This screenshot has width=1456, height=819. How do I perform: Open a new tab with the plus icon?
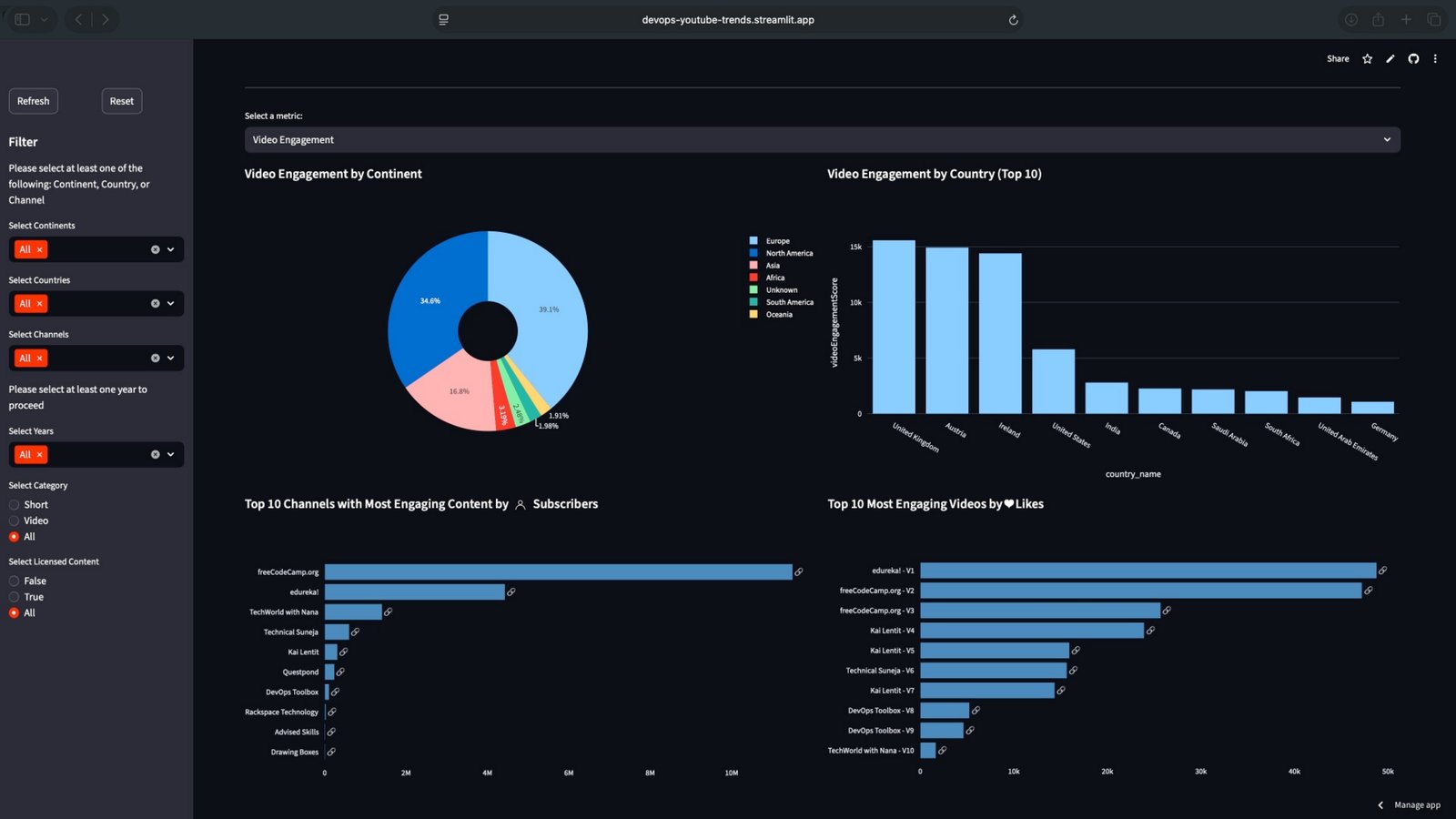point(1406,19)
